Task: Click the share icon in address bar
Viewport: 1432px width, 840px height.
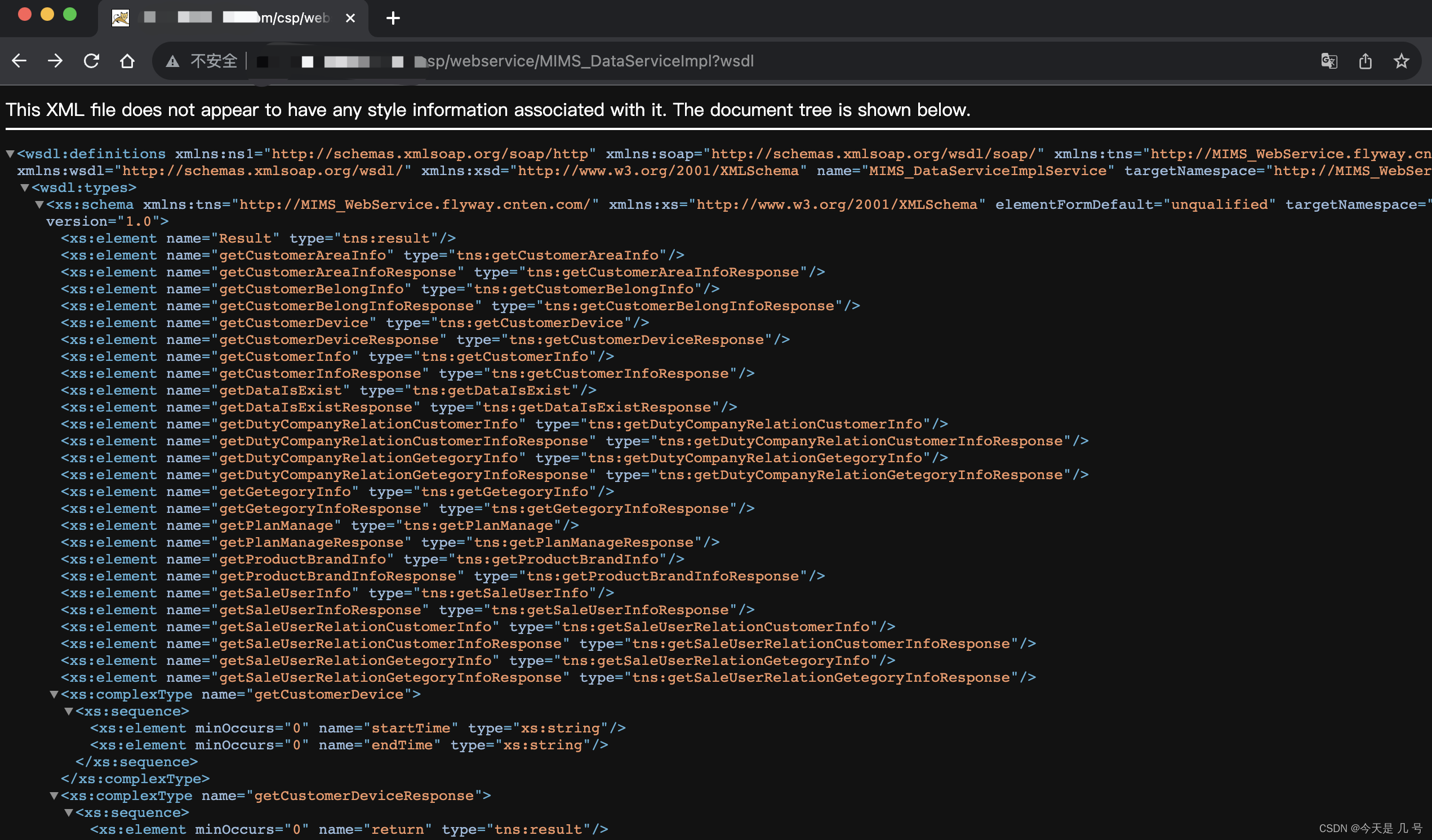Action: 1366,61
